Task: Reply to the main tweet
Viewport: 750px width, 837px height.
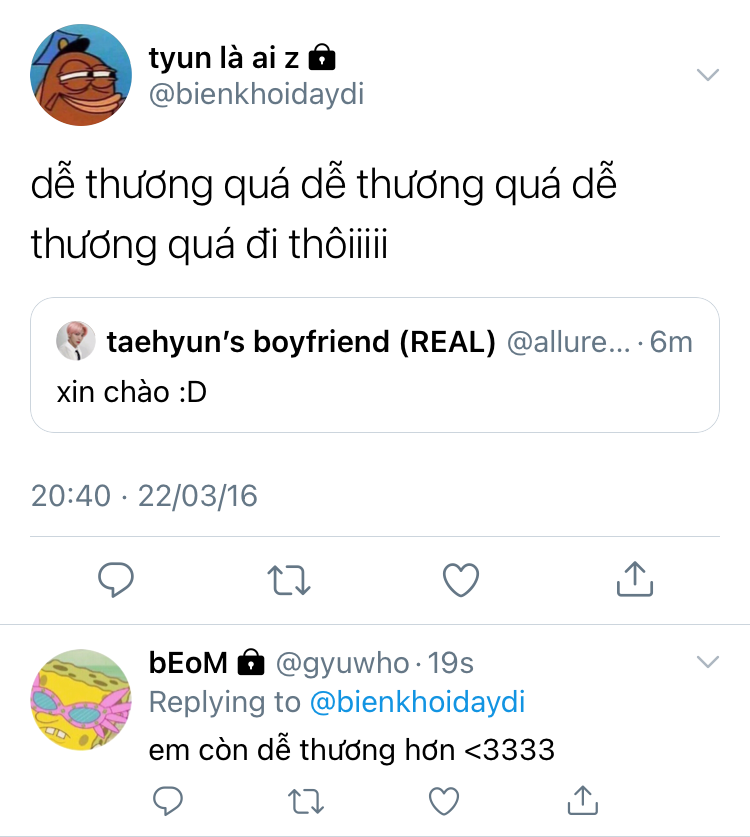Action: [x=116, y=579]
